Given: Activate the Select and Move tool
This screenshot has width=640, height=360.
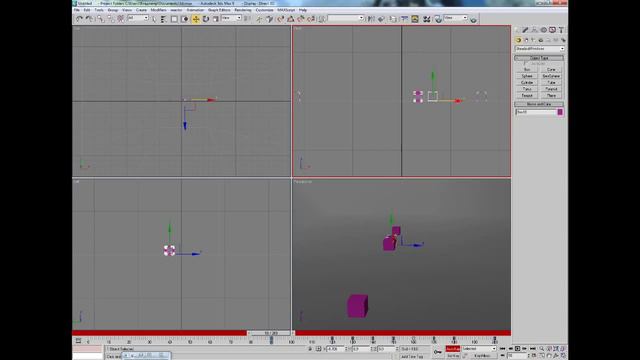Looking at the screenshot, I should (x=196, y=19).
